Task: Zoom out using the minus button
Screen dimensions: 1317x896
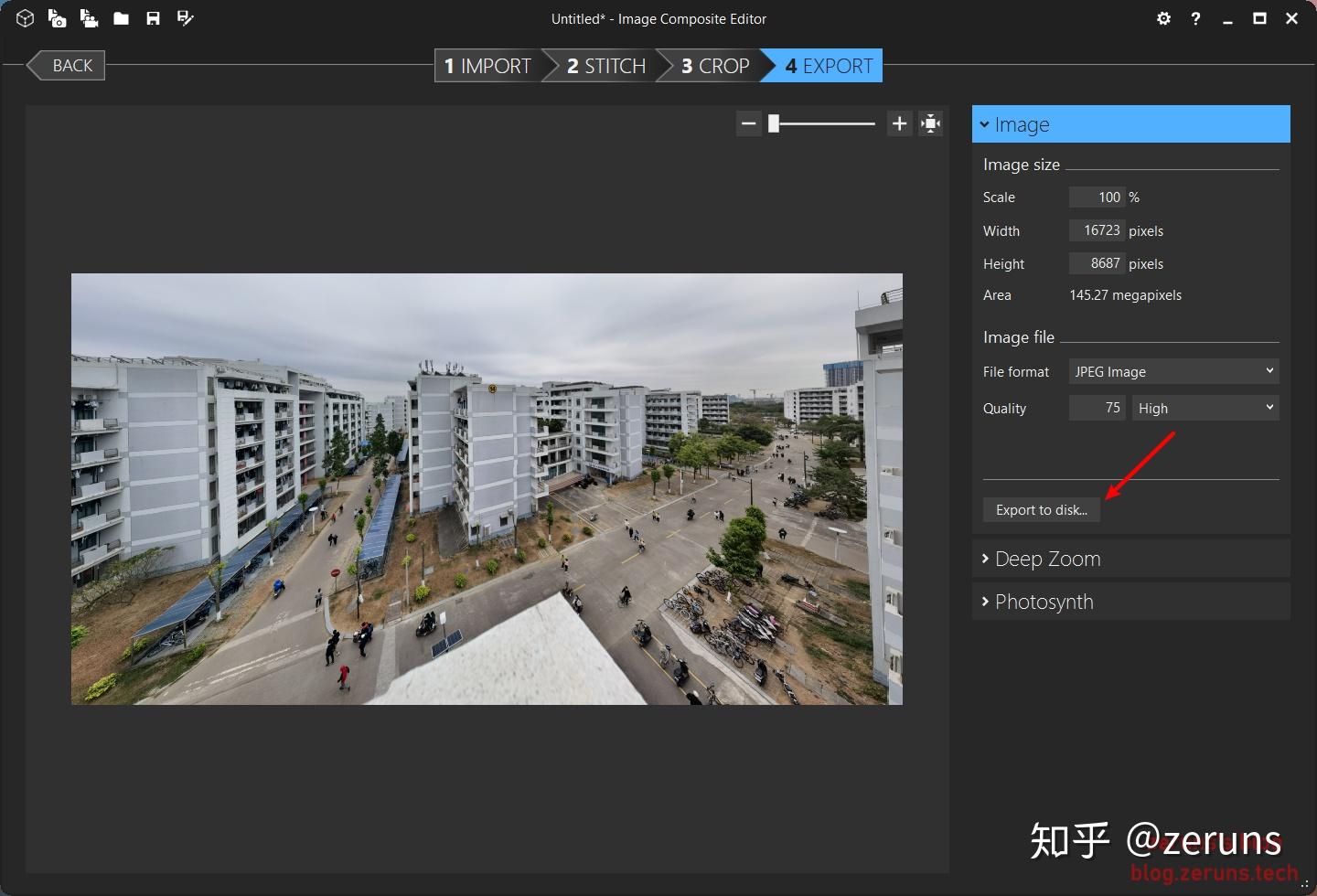Action: [x=748, y=123]
